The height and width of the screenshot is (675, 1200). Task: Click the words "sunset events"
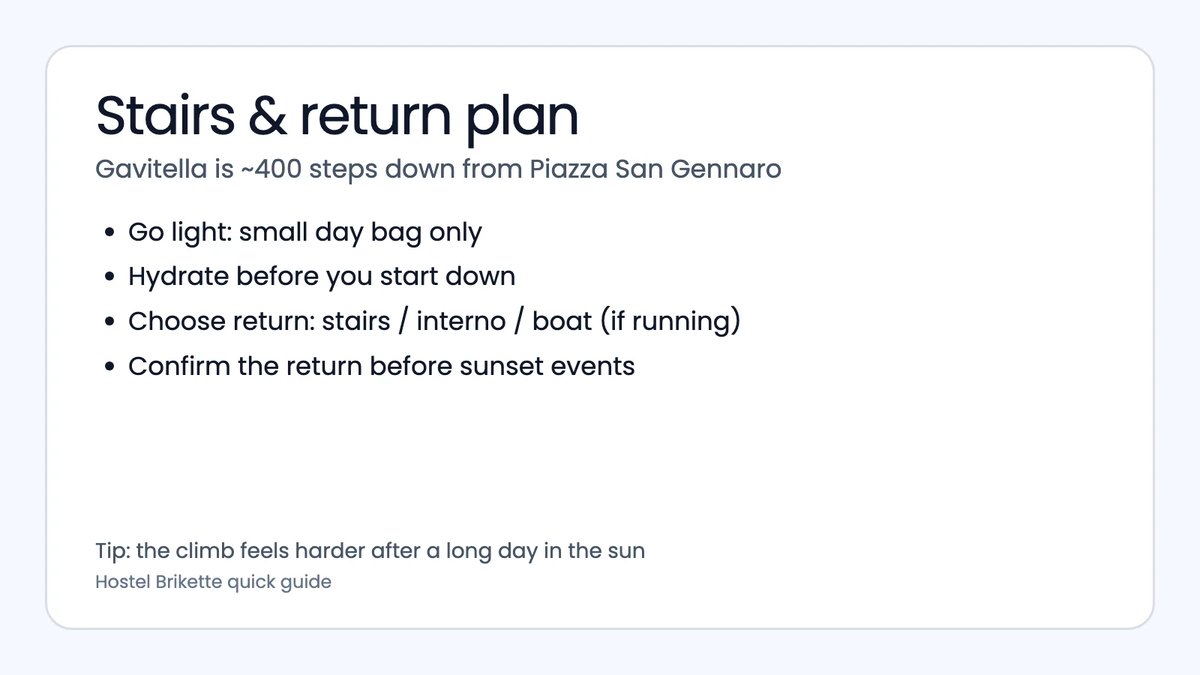[x=546, y=366]
